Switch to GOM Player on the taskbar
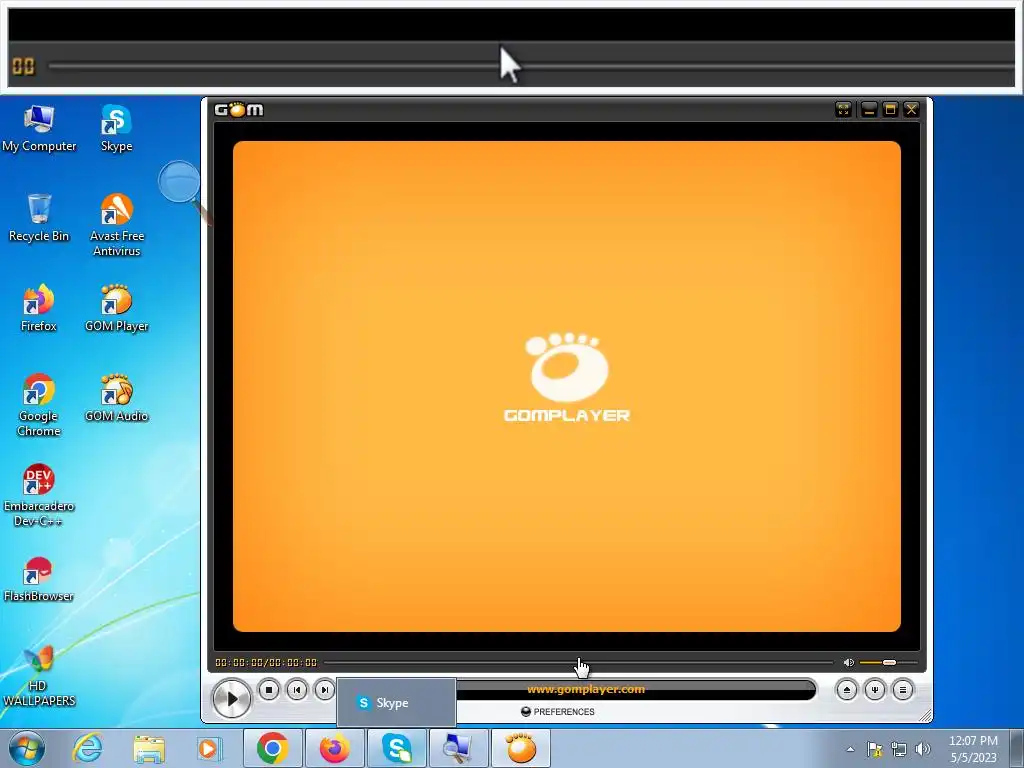Screen dimensions: 1024x768 pyautogui.click(x=520, y=748)
